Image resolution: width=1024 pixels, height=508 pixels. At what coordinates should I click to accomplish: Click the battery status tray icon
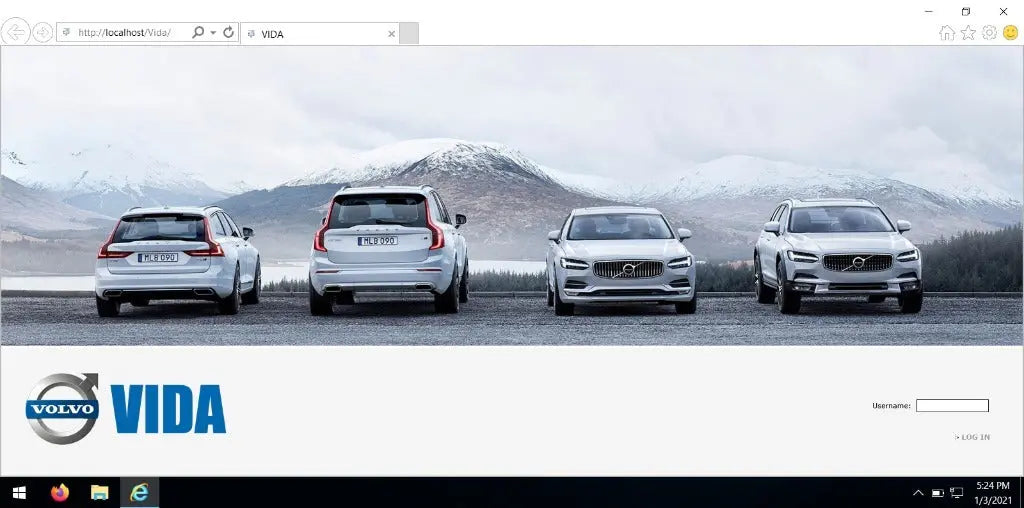coord(937,493)
